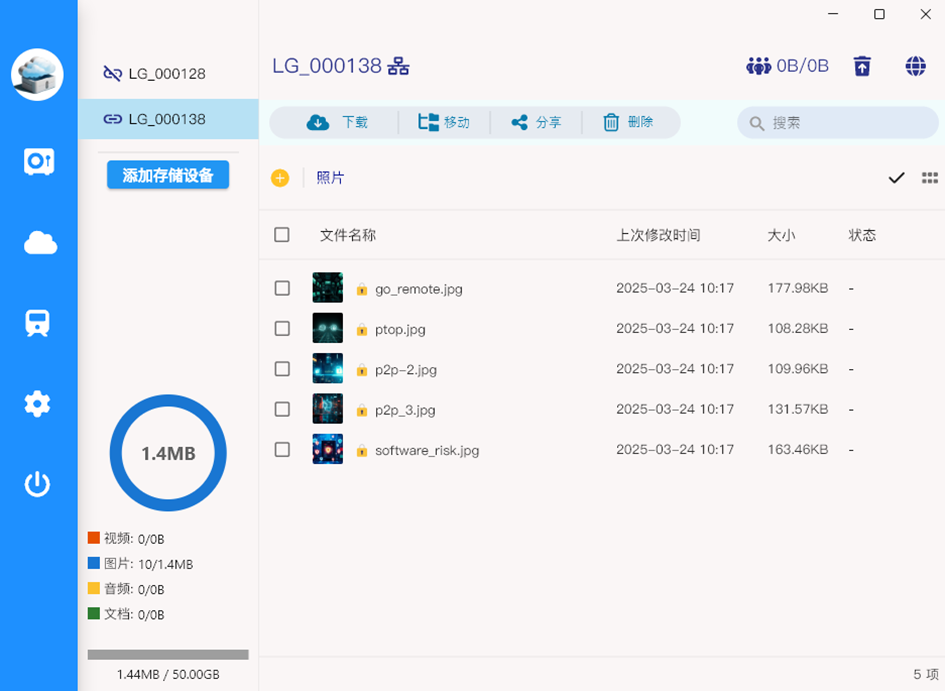Open the software_risk.jpg thumbnail
This screenshot has height=691, width=945.
click(x=328, y=449)
